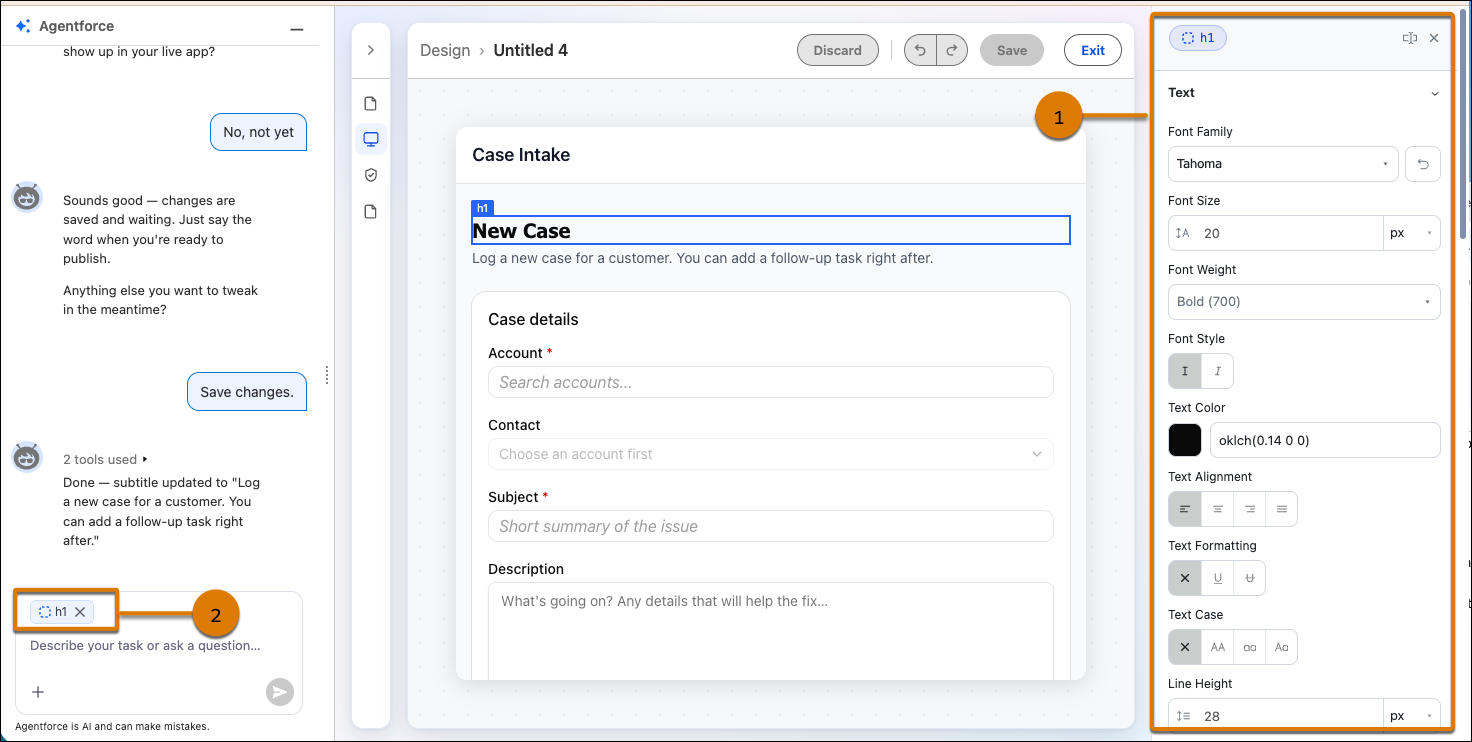This screenshot has height=742, width=1472.
Task: Redo the last design change
Action: 952,50
